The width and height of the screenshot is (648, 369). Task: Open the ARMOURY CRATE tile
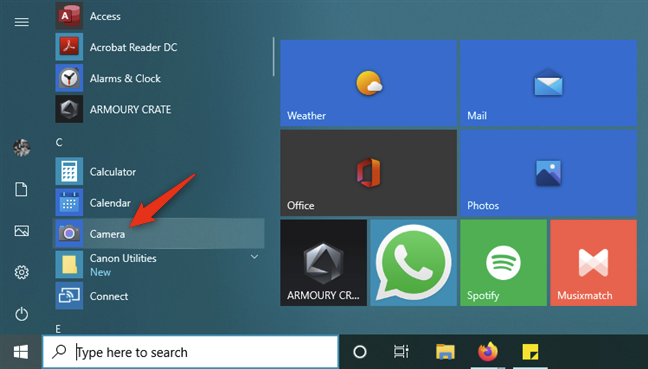tap(324, 263)
